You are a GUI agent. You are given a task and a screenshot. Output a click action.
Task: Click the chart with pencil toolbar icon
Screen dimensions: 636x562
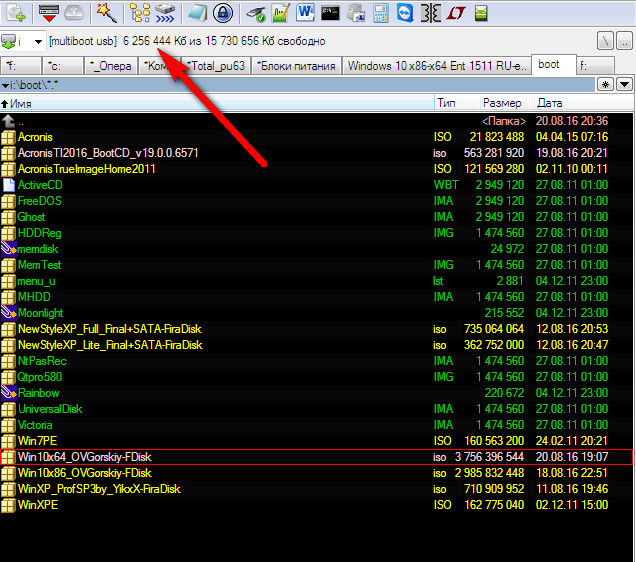tap(281, 13)
